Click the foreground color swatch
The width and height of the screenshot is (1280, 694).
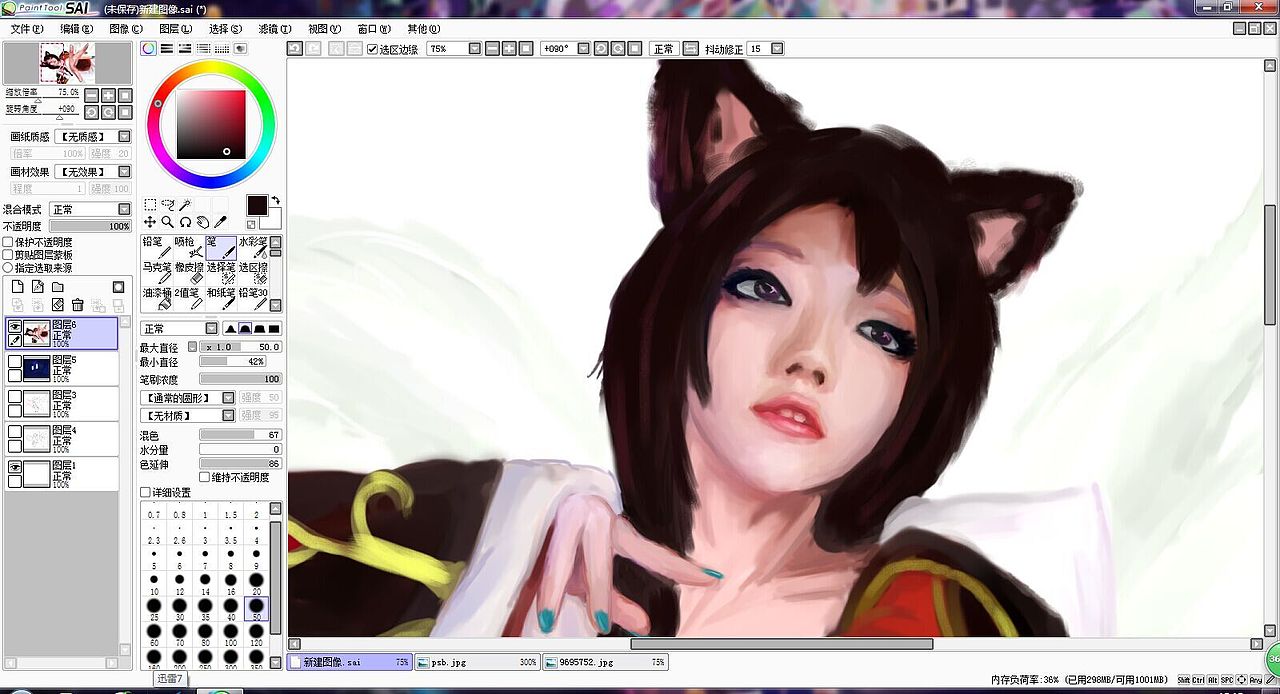(x=257, y=205)
